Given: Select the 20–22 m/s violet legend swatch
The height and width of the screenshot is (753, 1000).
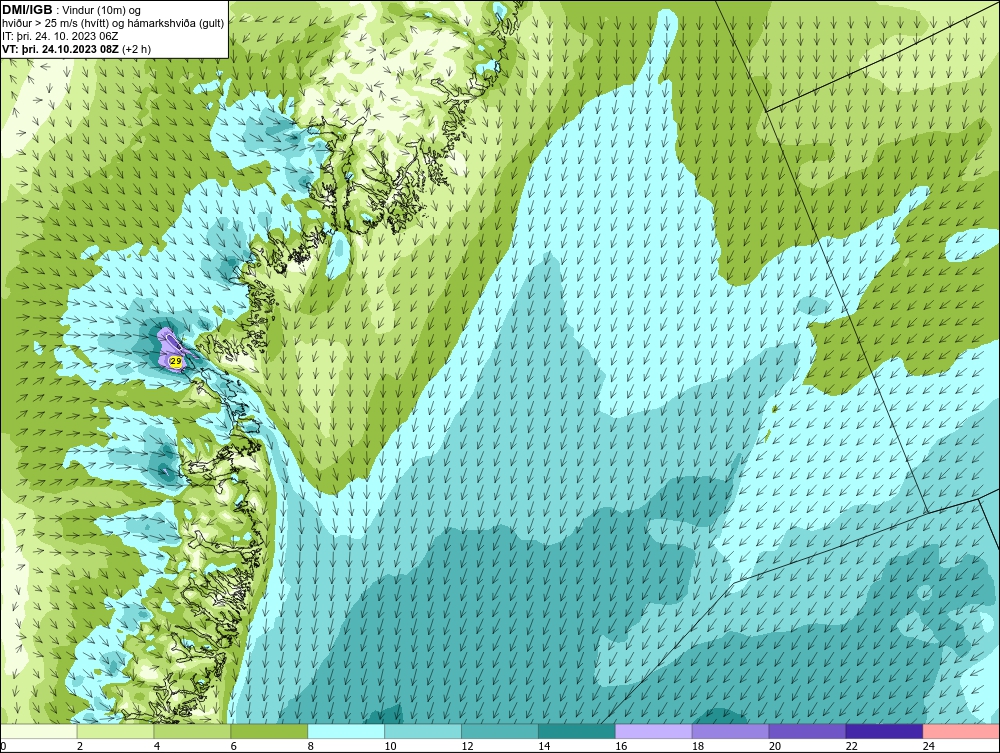Looking at the screenshot, I should (x=807, y=731).
